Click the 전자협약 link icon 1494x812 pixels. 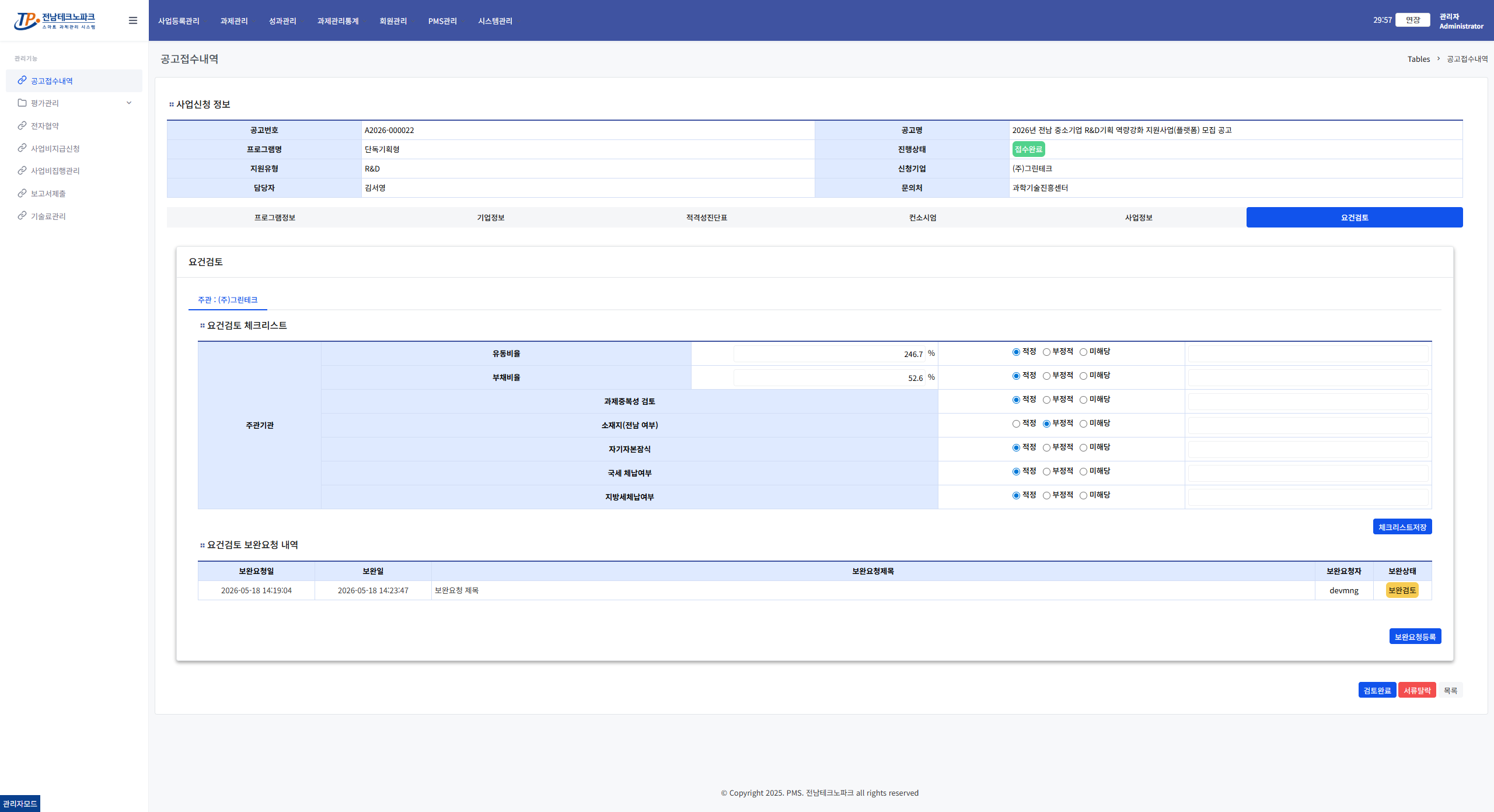pos(22,125)
